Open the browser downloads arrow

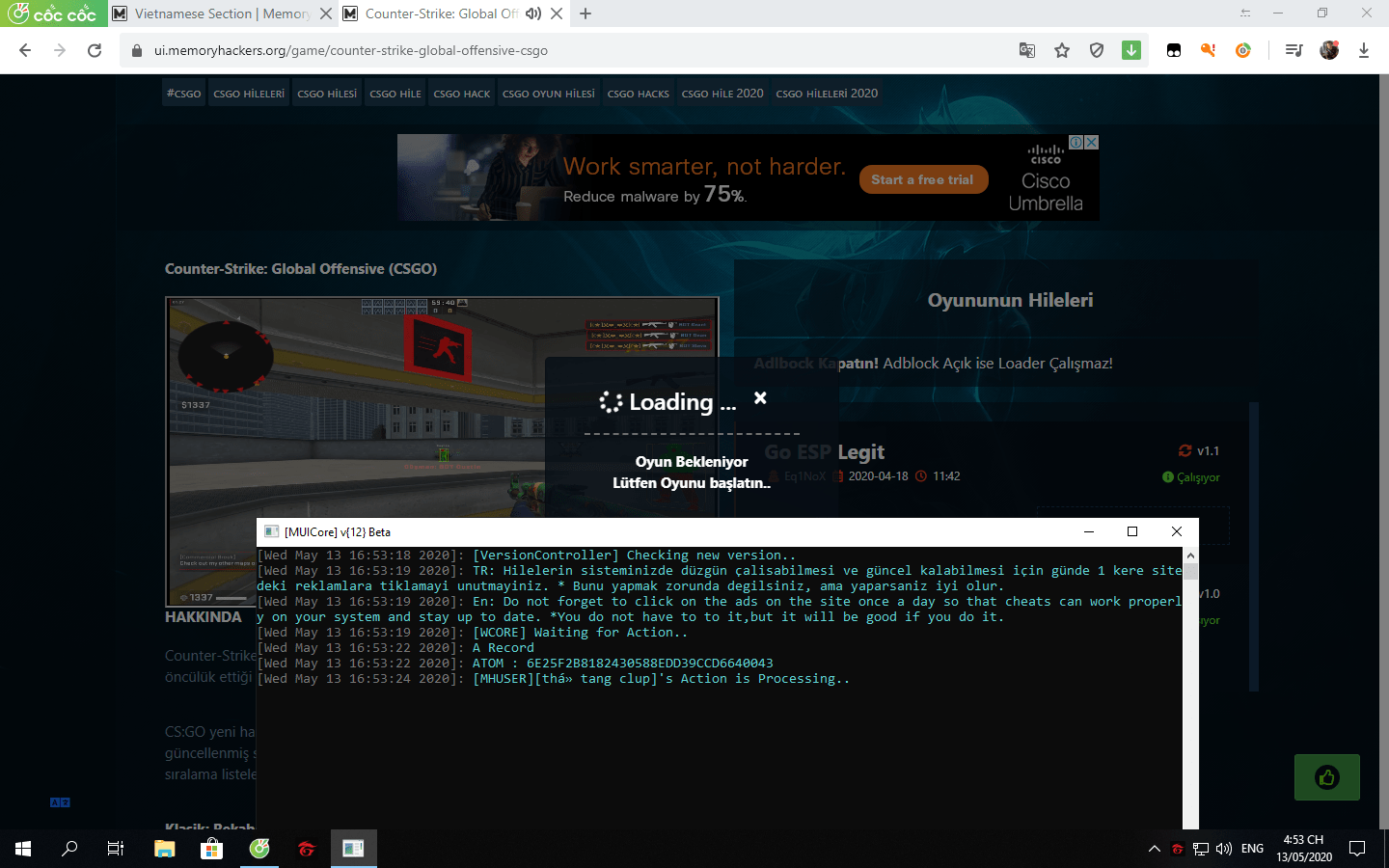pos(1364,50)
